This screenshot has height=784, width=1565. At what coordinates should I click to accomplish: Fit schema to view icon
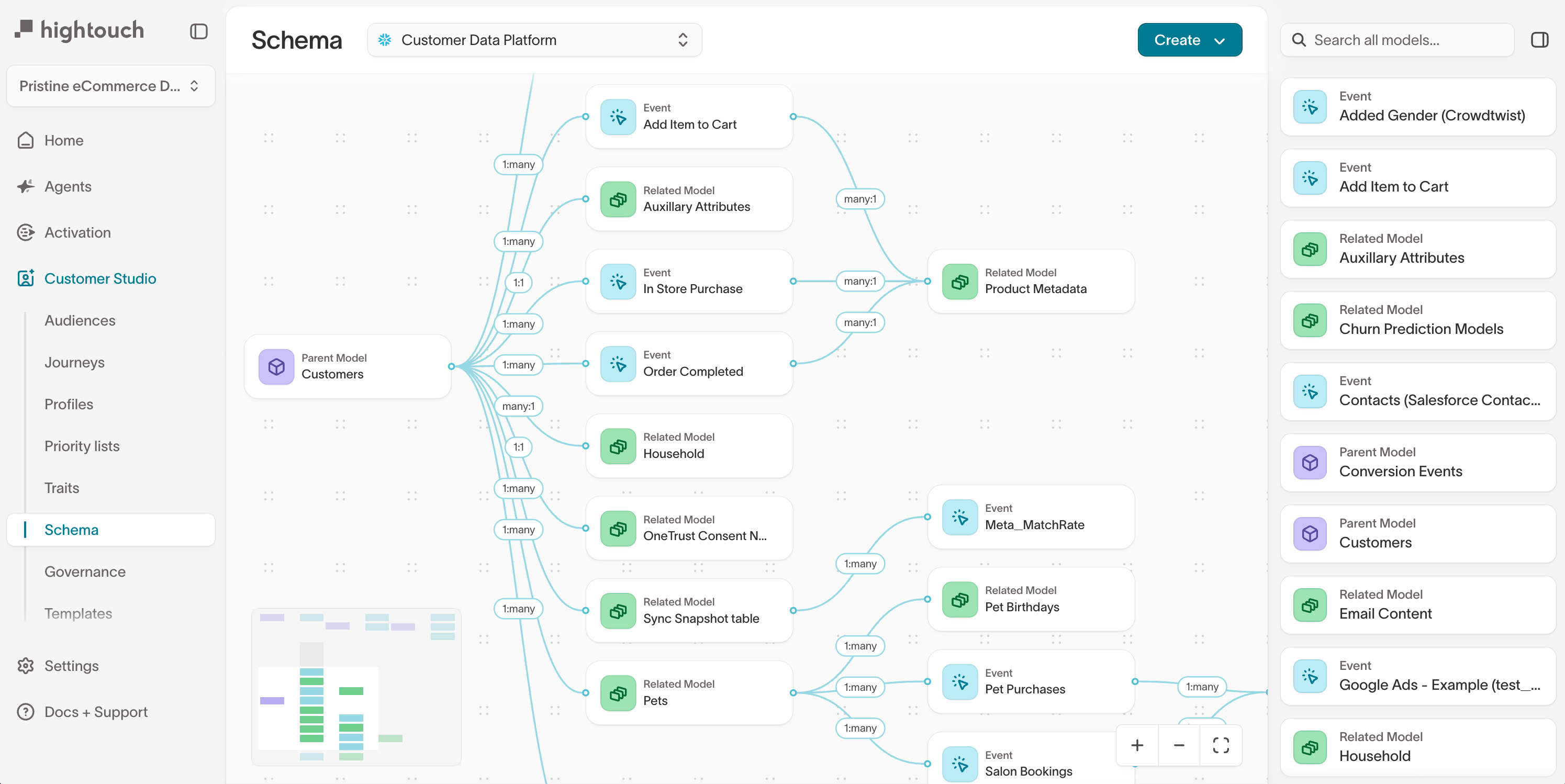tap(1221, 745)
